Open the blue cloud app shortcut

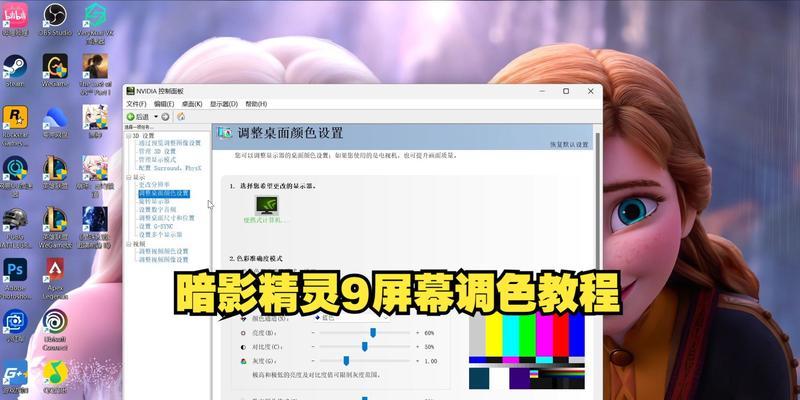pos(55,121)
